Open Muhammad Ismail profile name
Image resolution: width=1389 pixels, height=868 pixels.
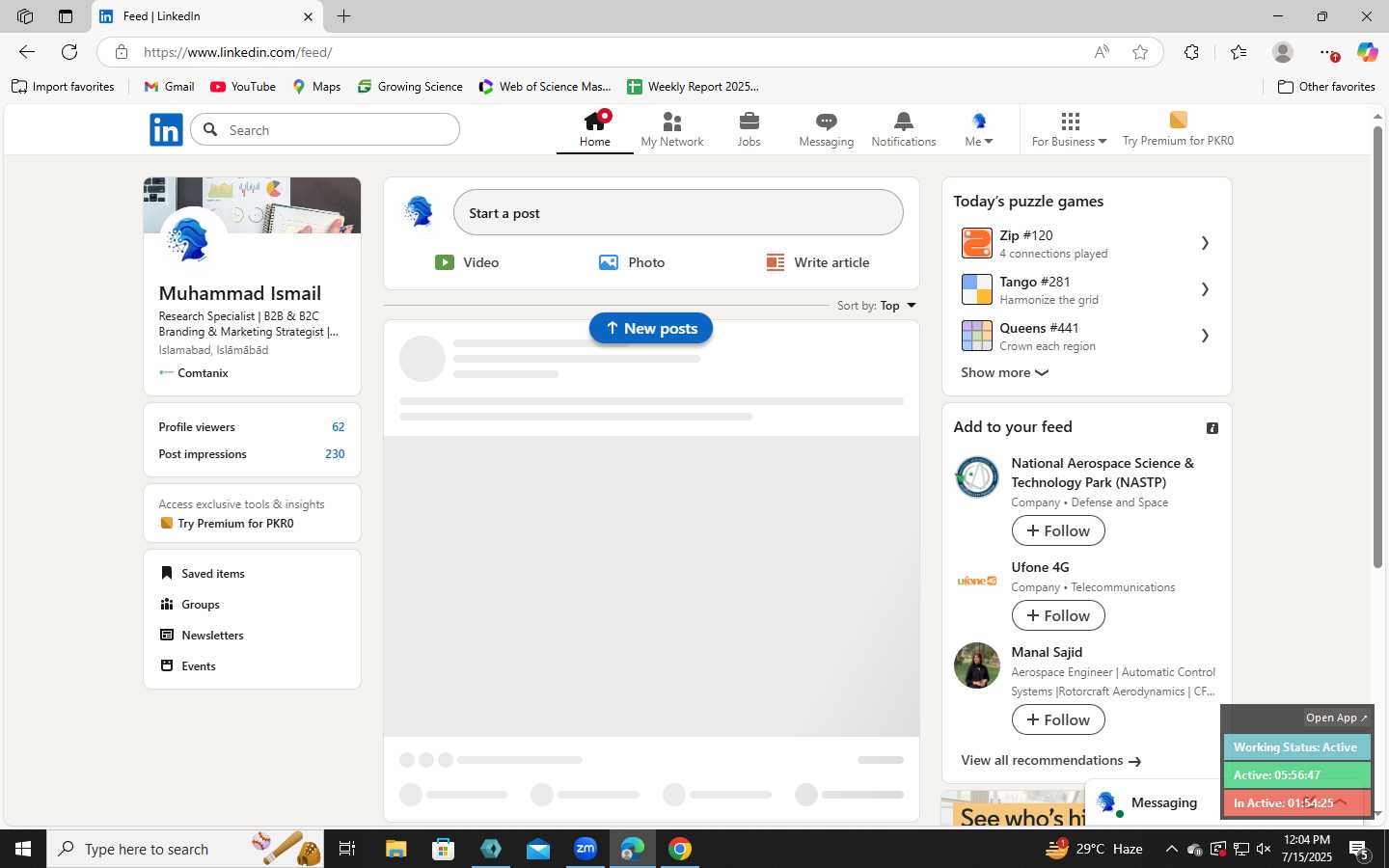(240, 293)
